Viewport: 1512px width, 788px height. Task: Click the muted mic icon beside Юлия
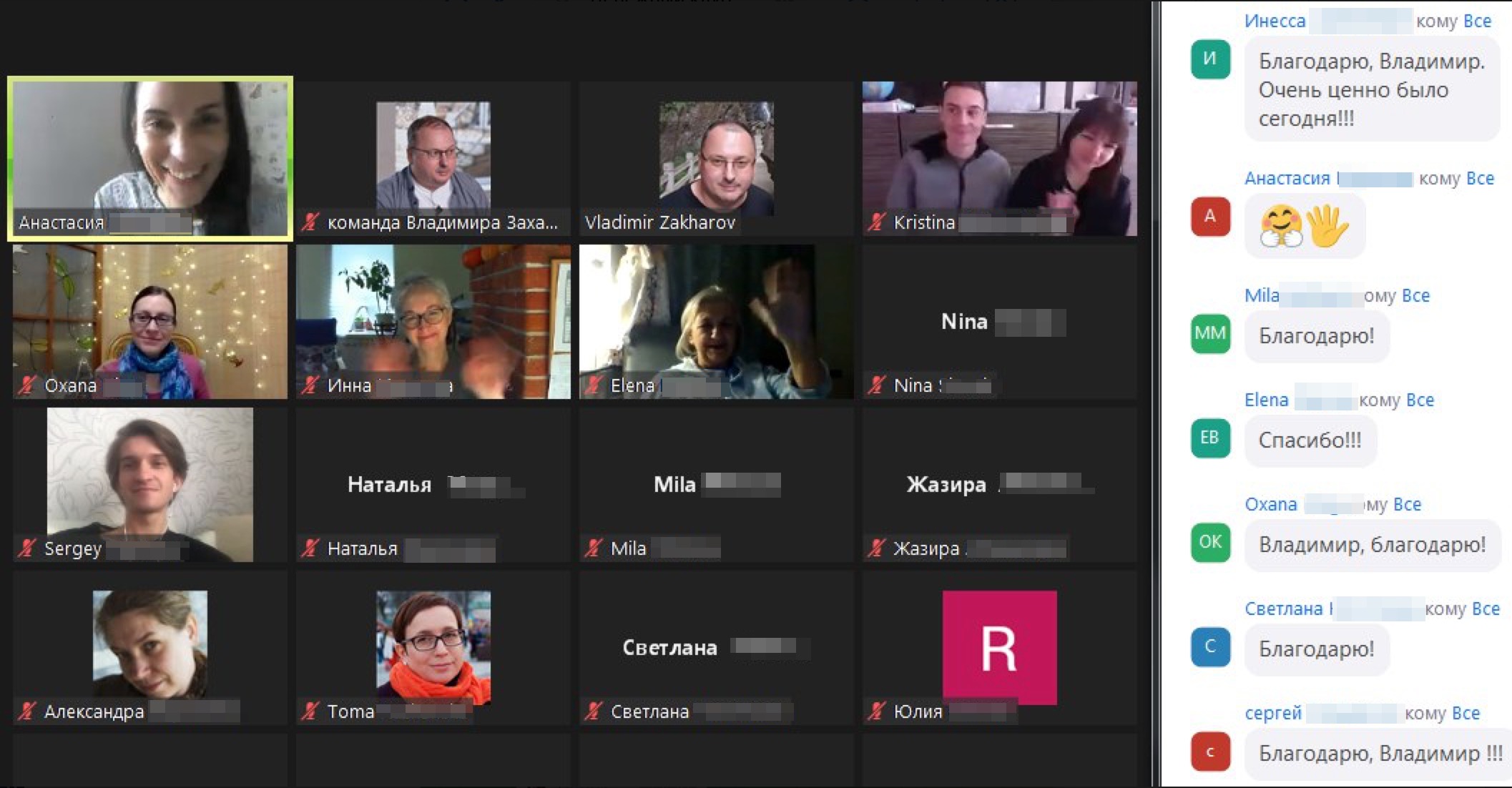[x=877, y=711]
